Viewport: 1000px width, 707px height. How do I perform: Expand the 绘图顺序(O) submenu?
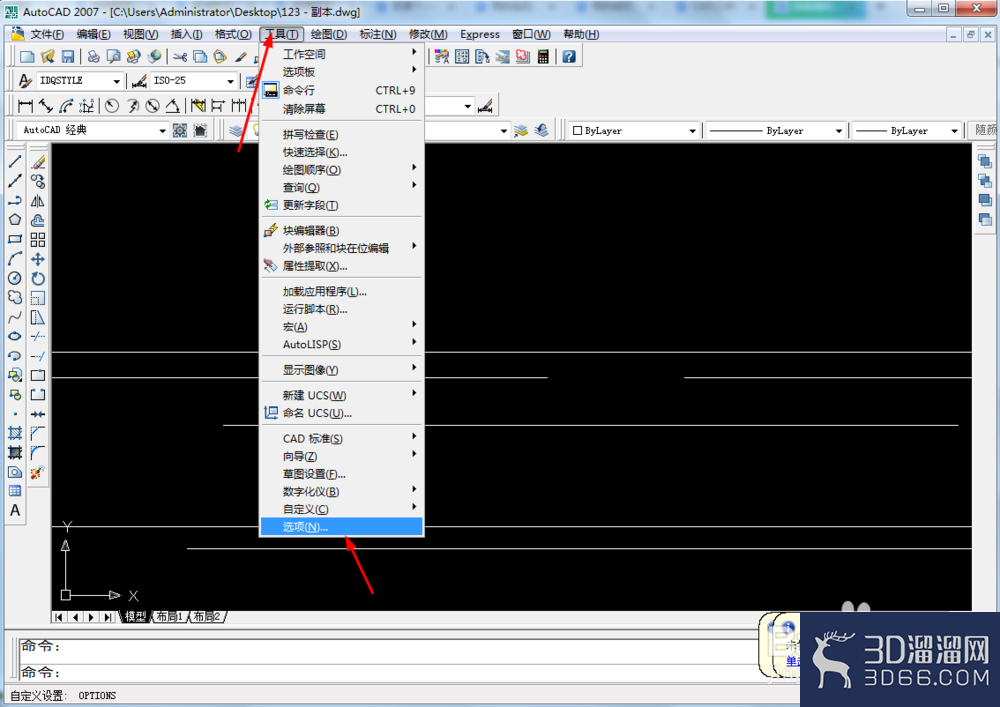point(341,170)
